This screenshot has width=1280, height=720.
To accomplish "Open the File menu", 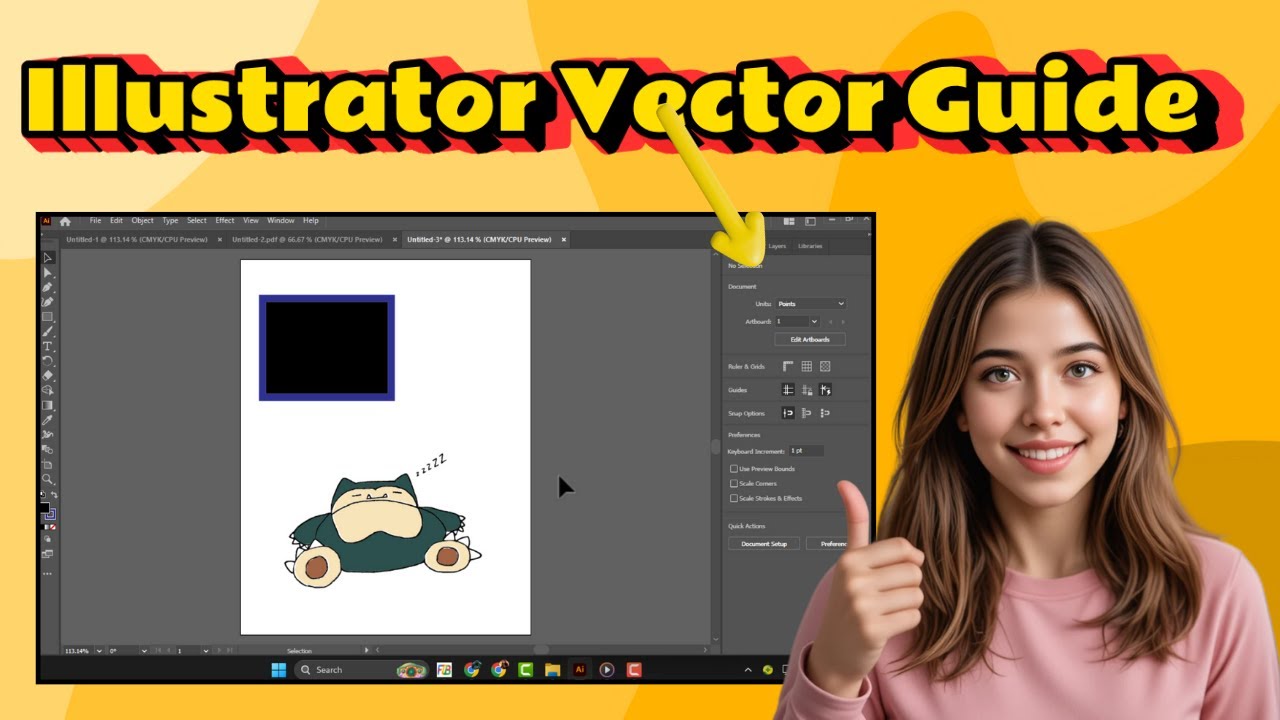I will [95, 221].
